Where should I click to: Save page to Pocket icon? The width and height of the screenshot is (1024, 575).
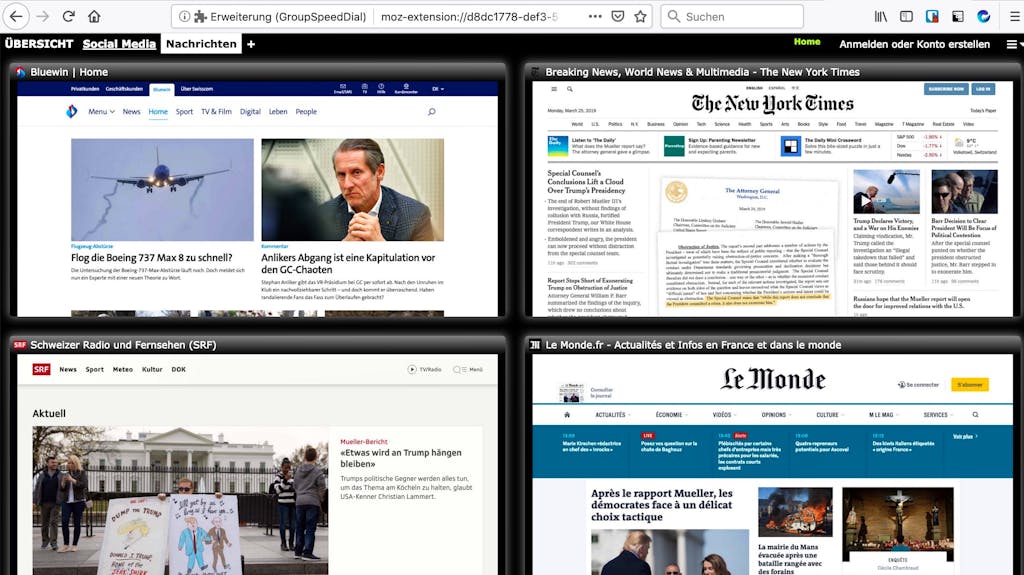tap(618, 16)
